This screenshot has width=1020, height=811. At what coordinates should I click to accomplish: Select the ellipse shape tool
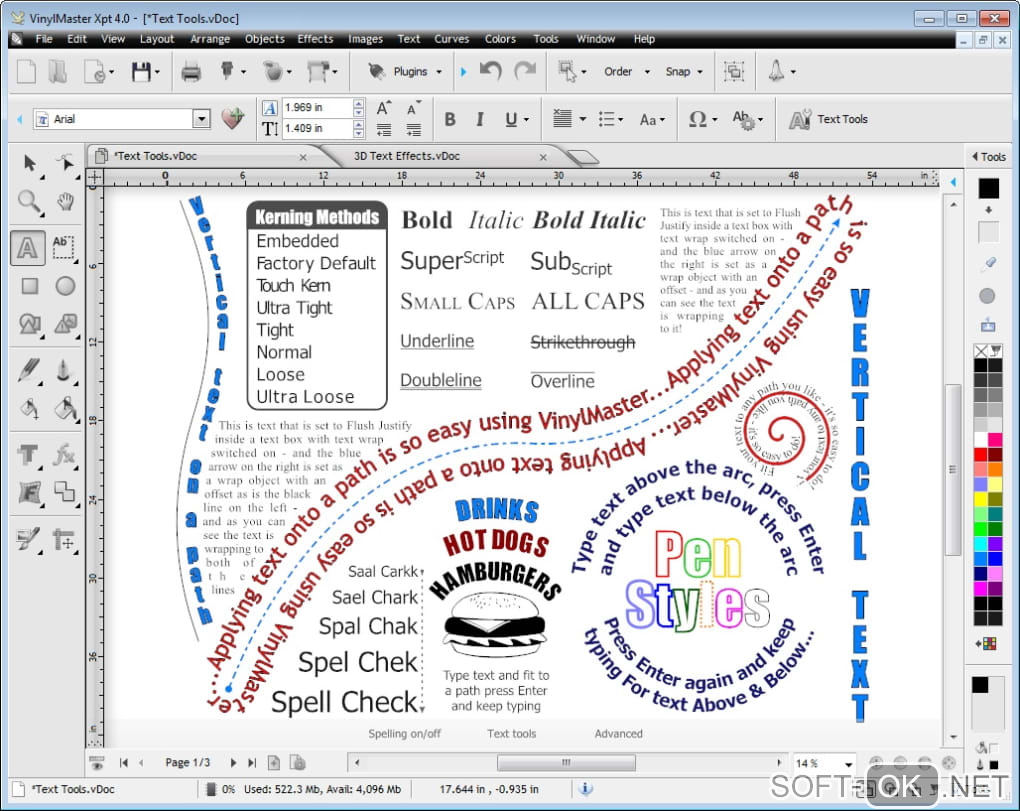pos(65,286)
